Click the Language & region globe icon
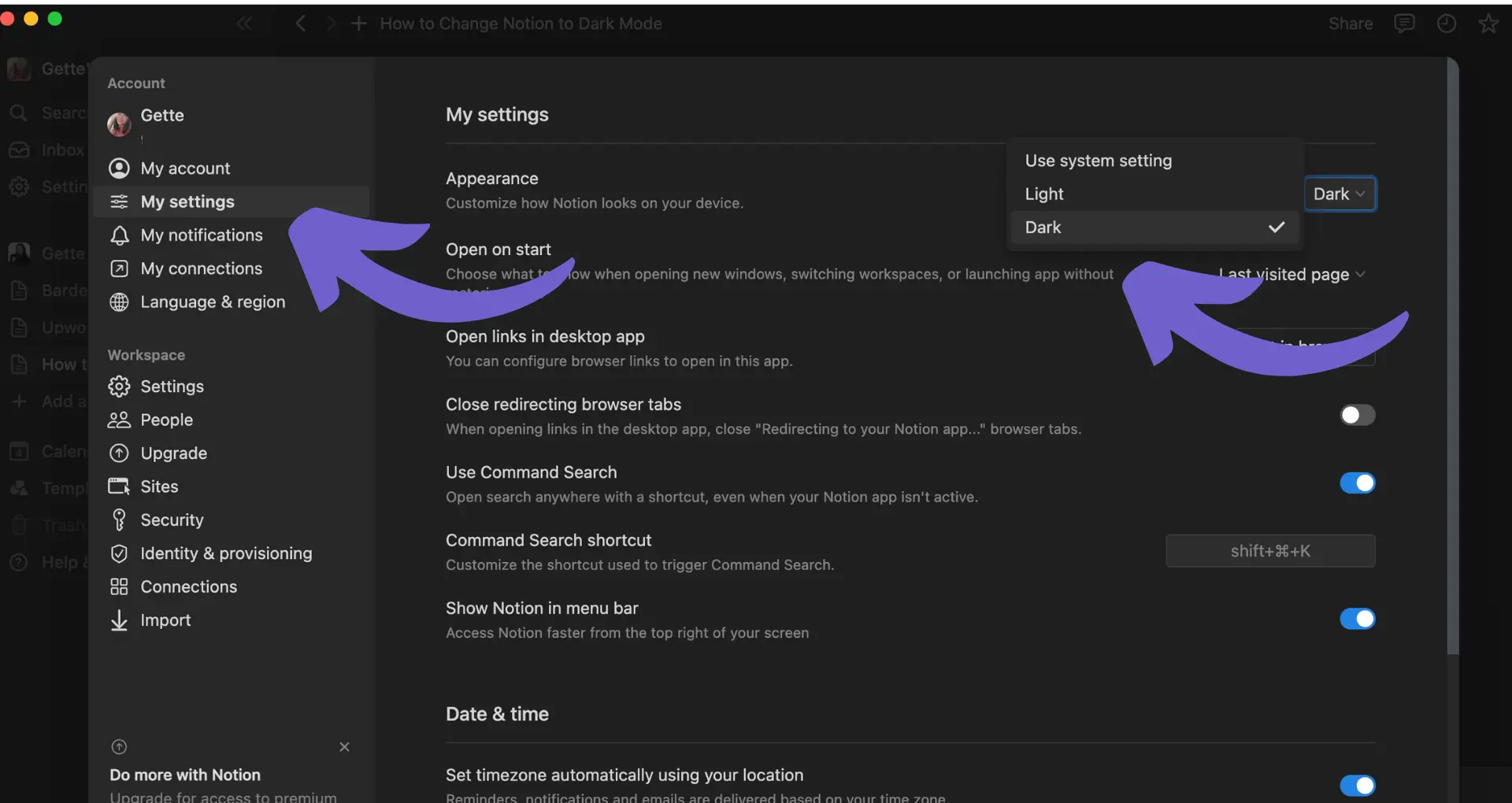 click(x=119, y=302)
